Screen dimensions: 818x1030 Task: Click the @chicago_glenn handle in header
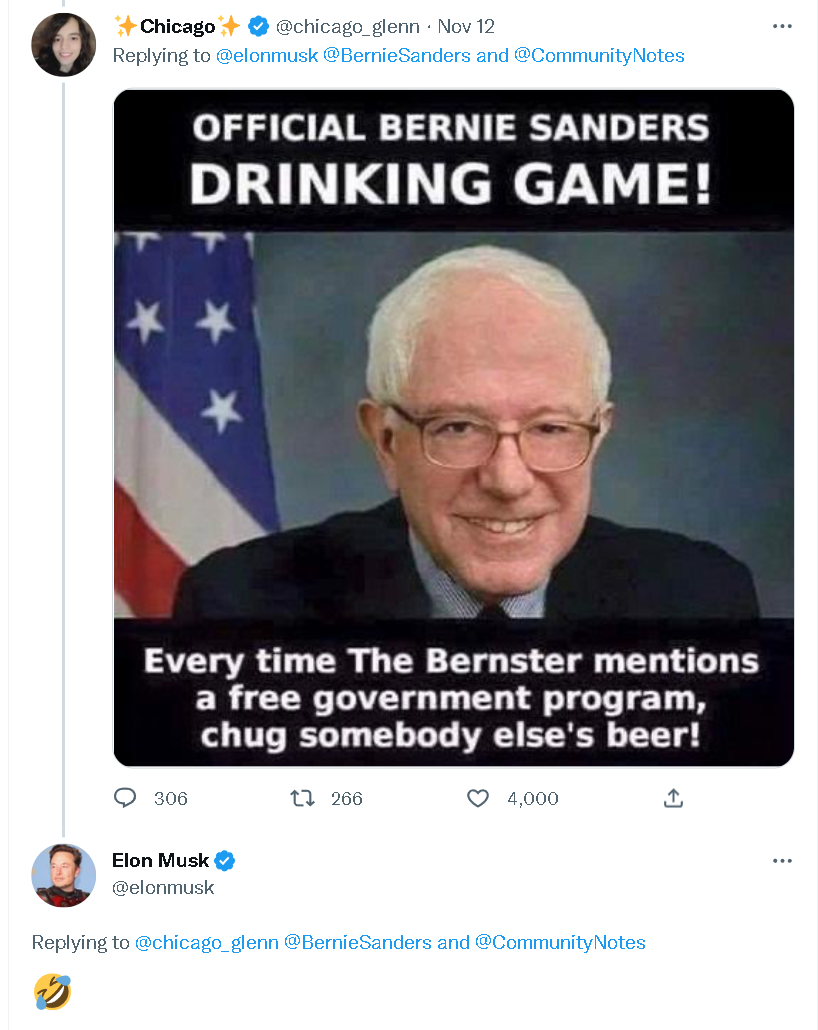347,26
